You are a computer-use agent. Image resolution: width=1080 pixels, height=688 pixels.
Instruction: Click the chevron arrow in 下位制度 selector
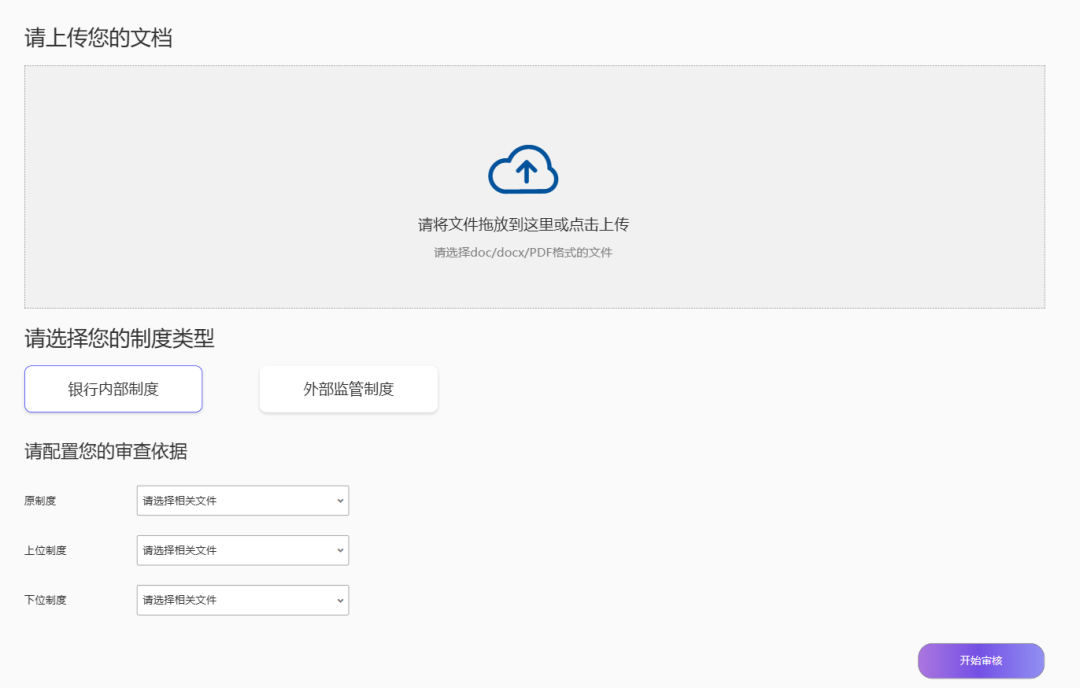coord(340,600)
